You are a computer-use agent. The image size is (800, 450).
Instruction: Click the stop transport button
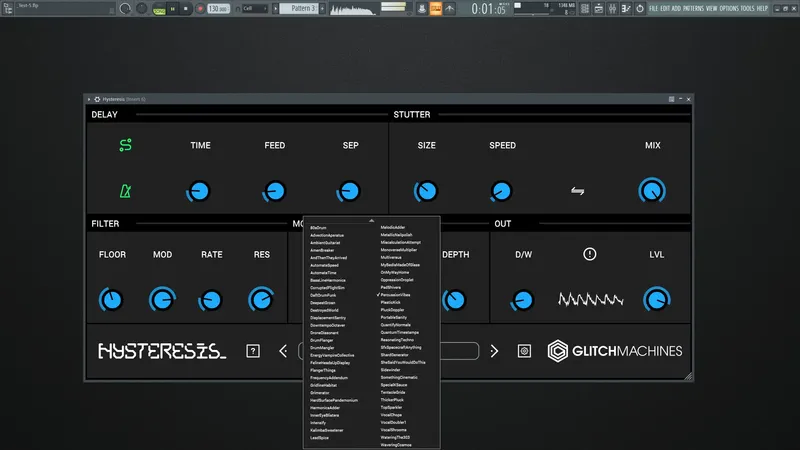pos(186,9)
